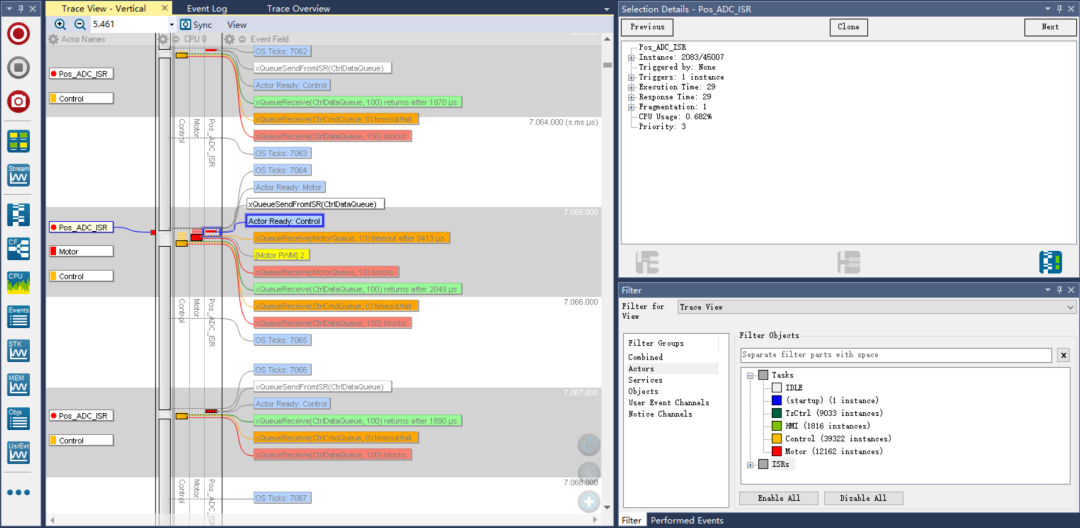Viewport: 1080px width, 528px height.
Task: Click the blue actor icon in Selection Details
Action: [1050, 262]
